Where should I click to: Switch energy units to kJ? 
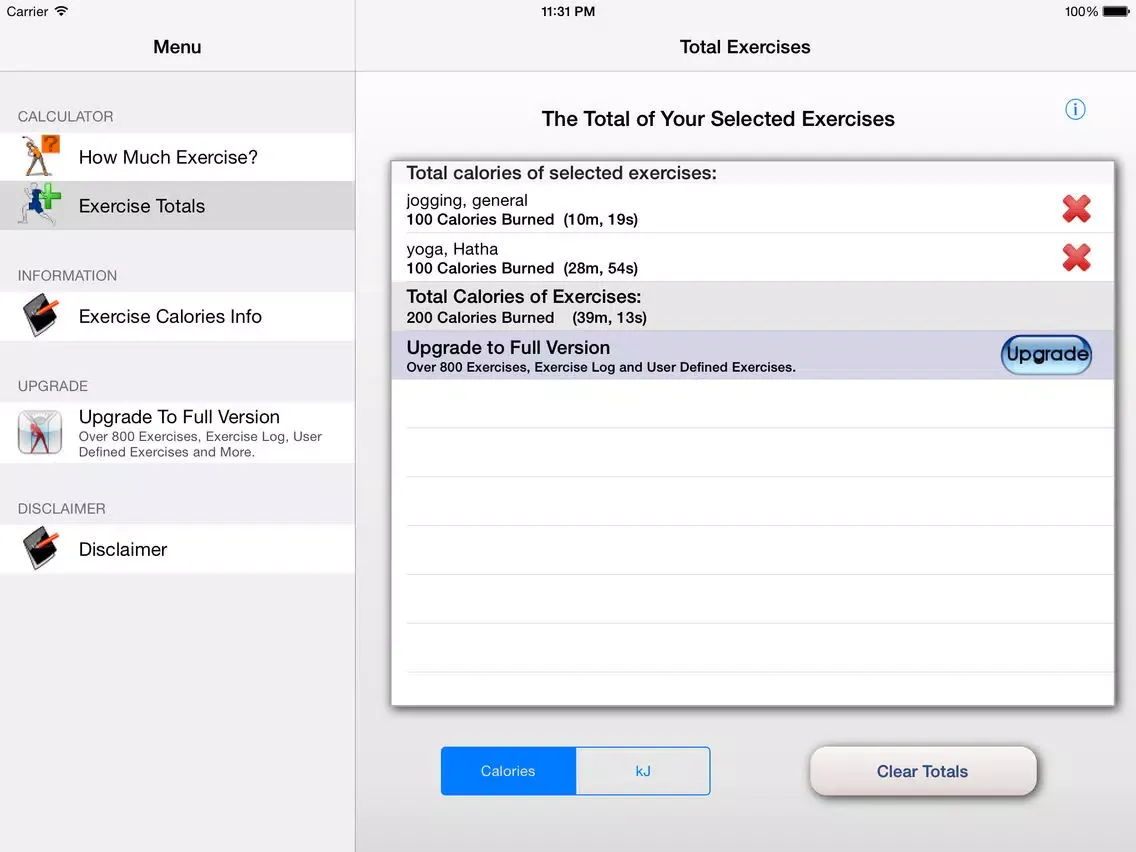click(642, 770)
